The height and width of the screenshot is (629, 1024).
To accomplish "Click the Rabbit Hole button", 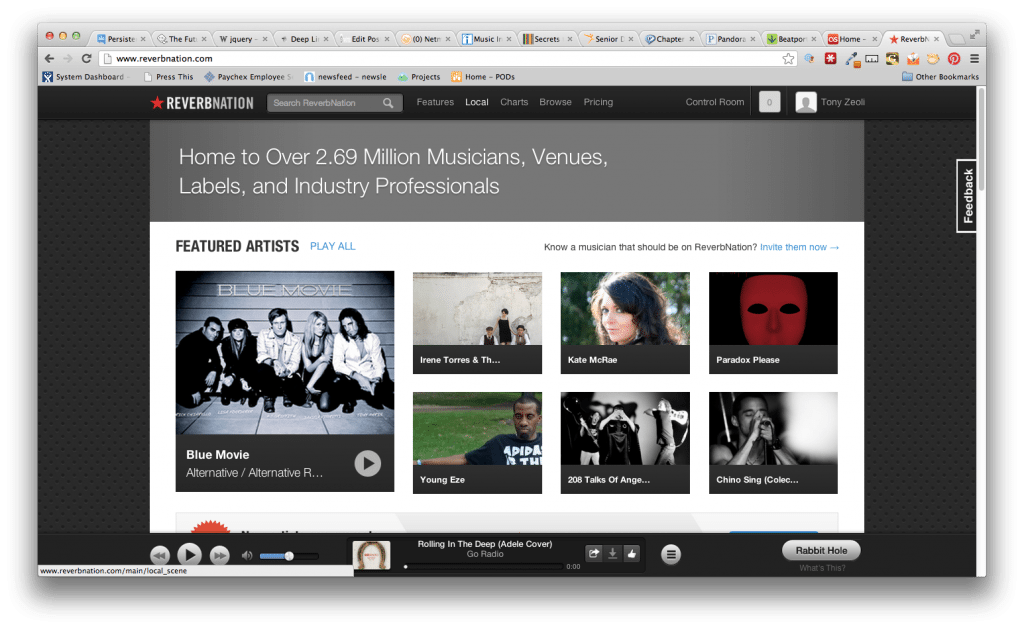I will point(821,551).
